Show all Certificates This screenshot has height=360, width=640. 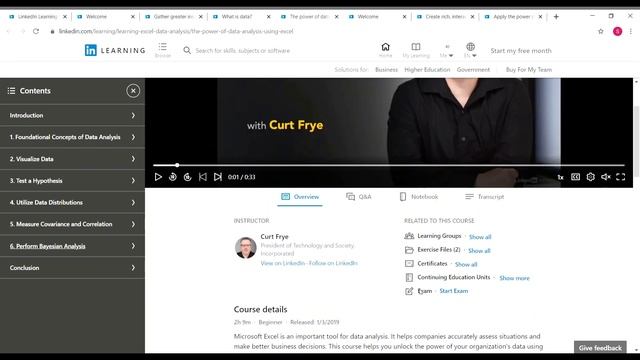pyautogui.click(x=466, y=264)
